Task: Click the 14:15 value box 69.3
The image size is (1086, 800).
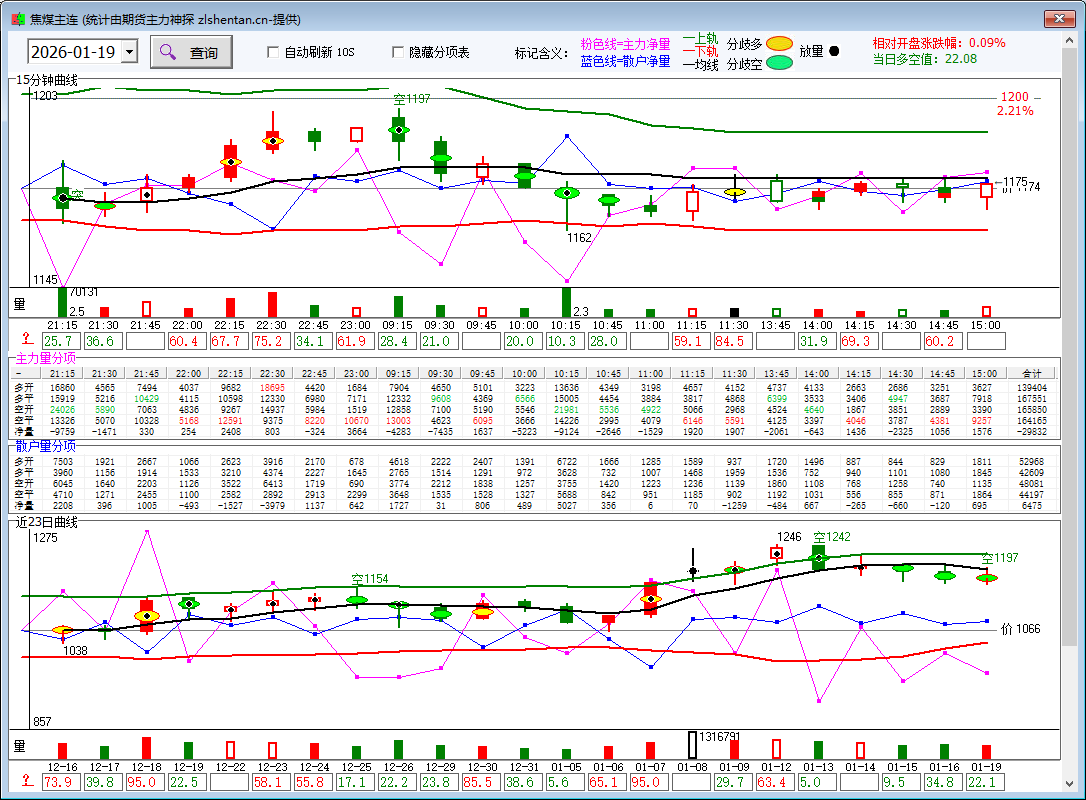Action: (x=860, y=341)
